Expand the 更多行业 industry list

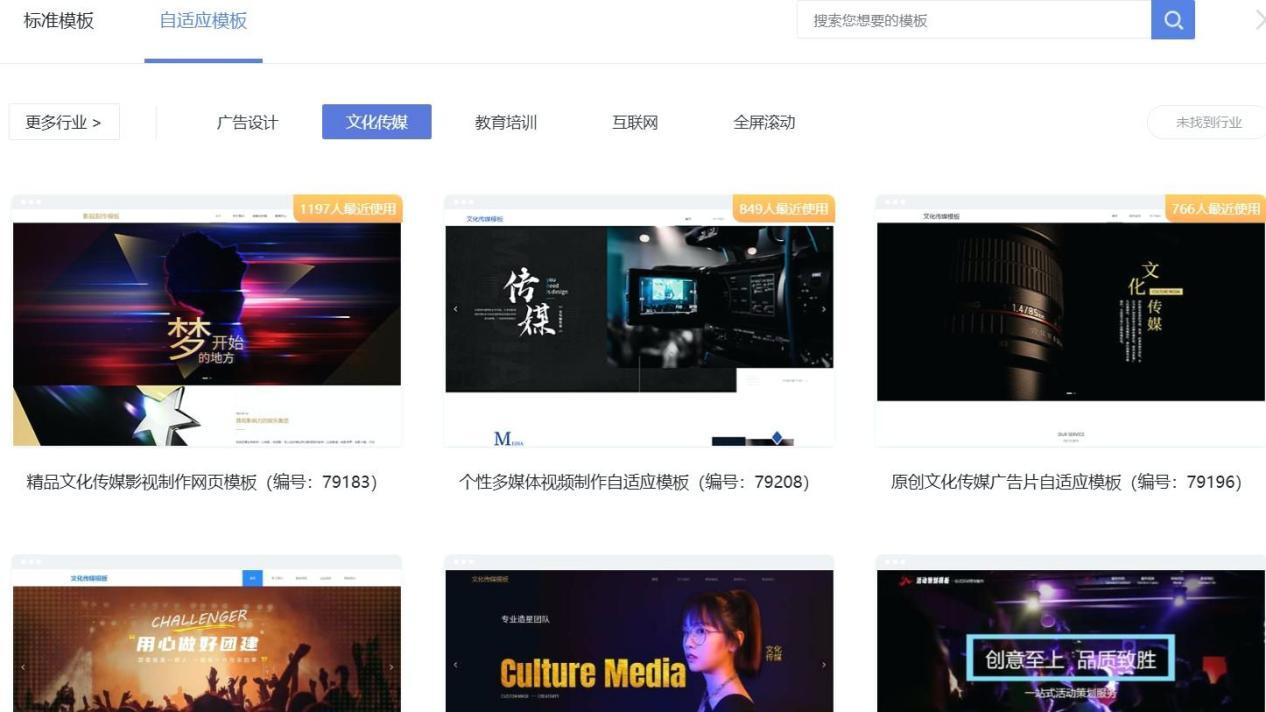63,121
